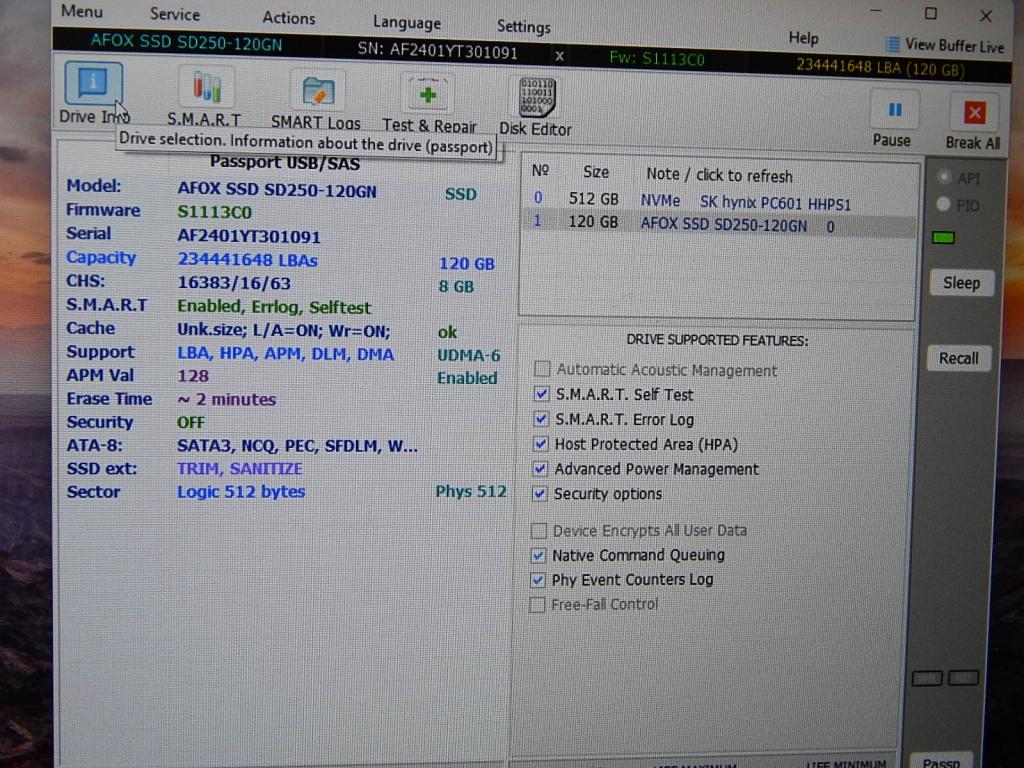Select the PIO radio button
The height and width of the screenshot is (768, 1024).
942,205
